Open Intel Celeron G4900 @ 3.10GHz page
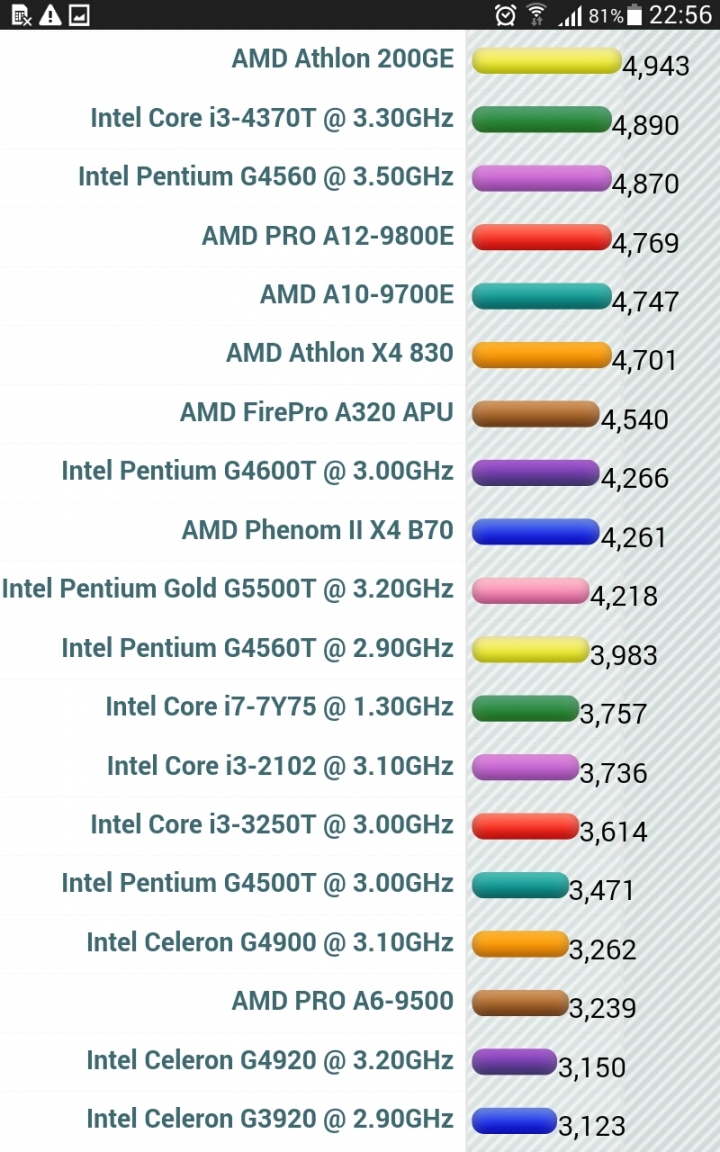 tap(269, 942)
